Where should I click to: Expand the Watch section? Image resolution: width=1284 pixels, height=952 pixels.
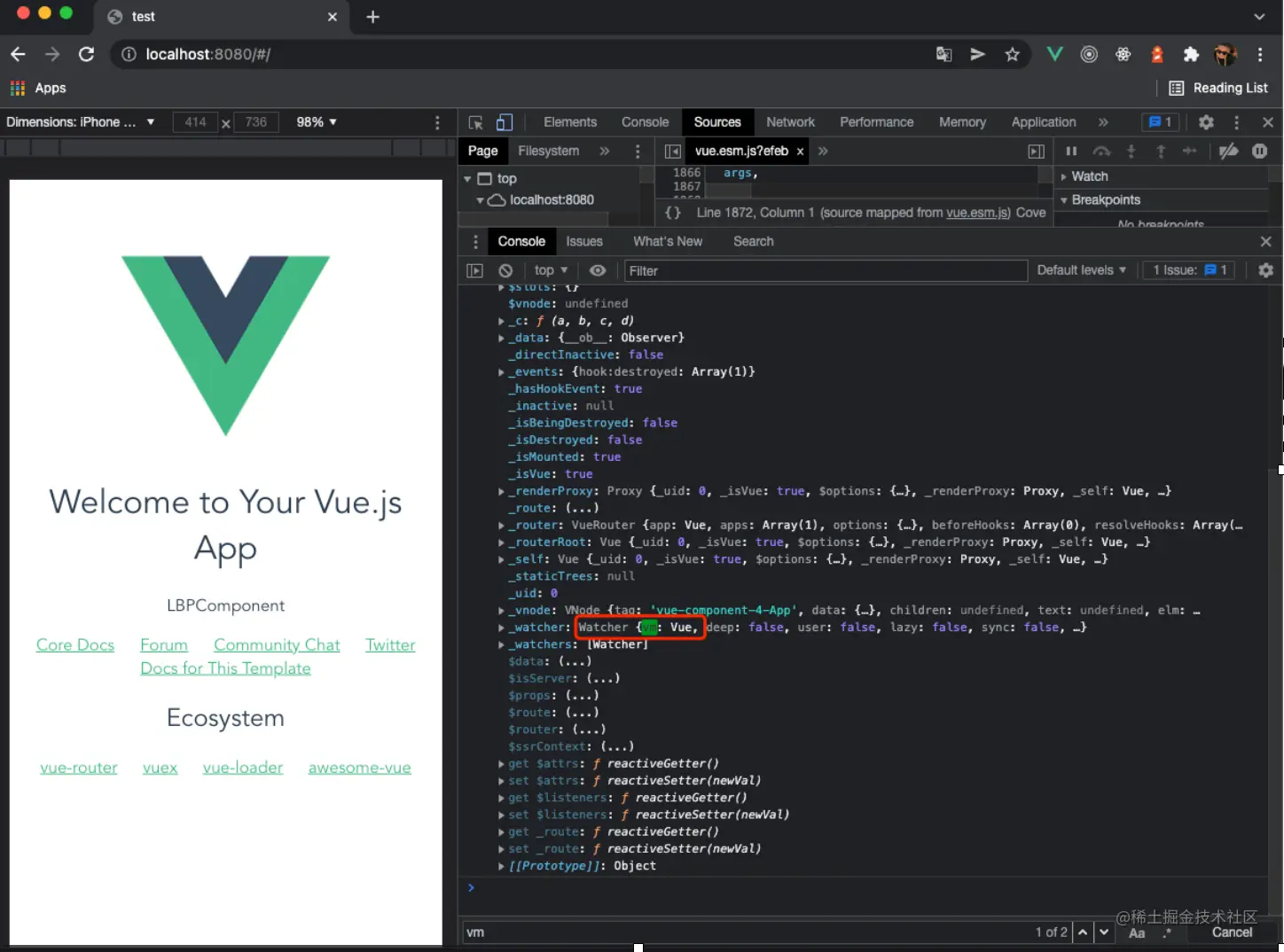pos(1064,177)
